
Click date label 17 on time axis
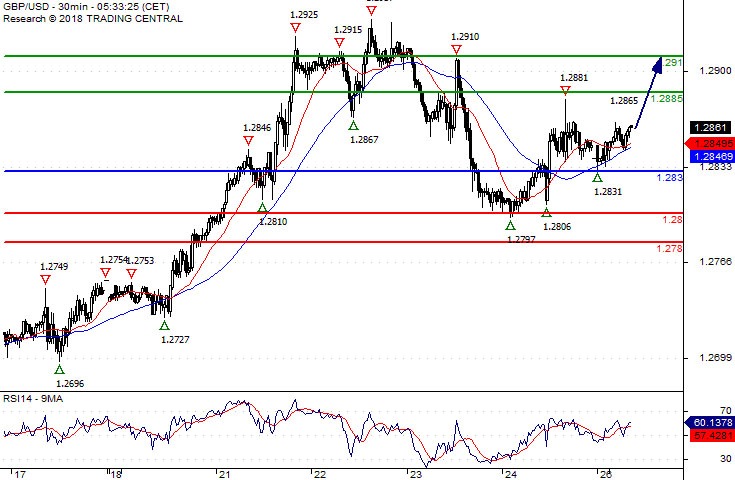click(21, 474)
